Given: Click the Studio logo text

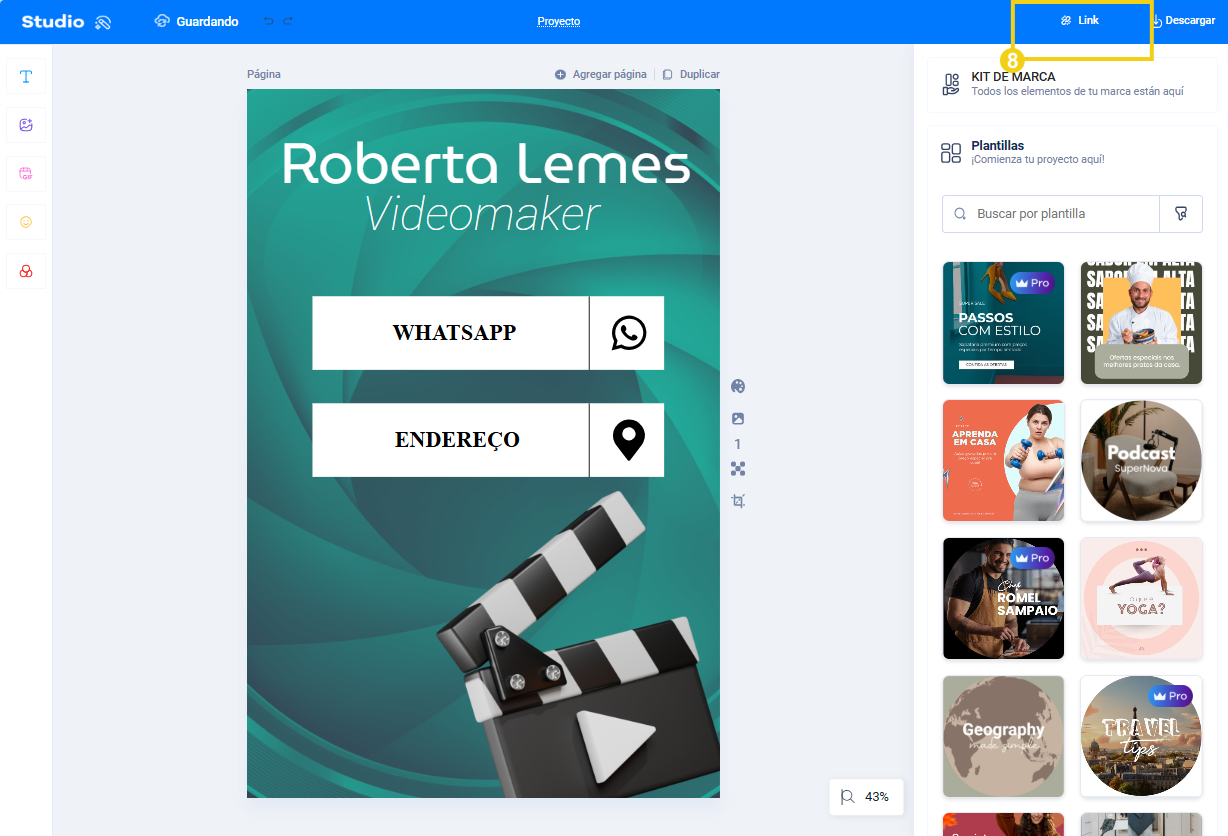Looking at the screenshot, I should (x=53, y=21).
